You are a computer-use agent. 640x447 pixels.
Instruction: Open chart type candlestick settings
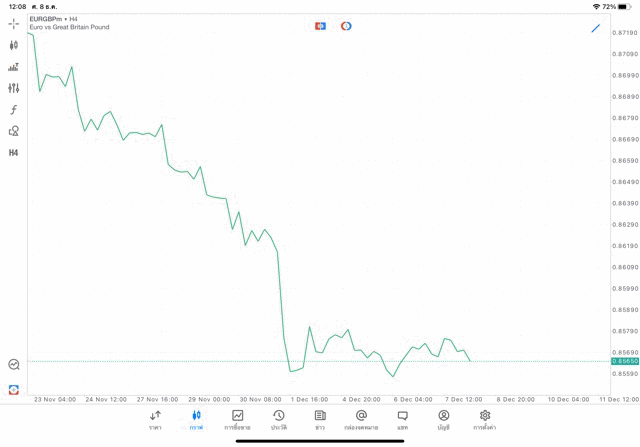[13, 45]
